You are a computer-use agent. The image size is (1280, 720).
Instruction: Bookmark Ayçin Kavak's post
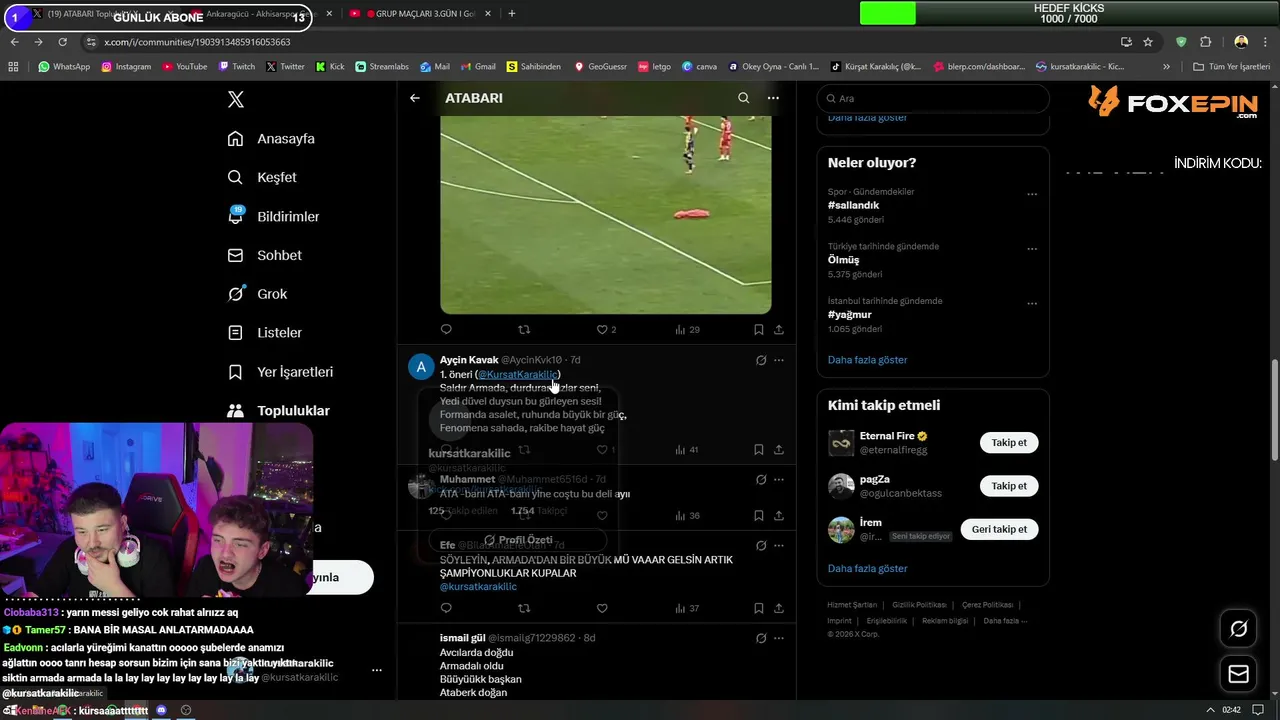759,450
